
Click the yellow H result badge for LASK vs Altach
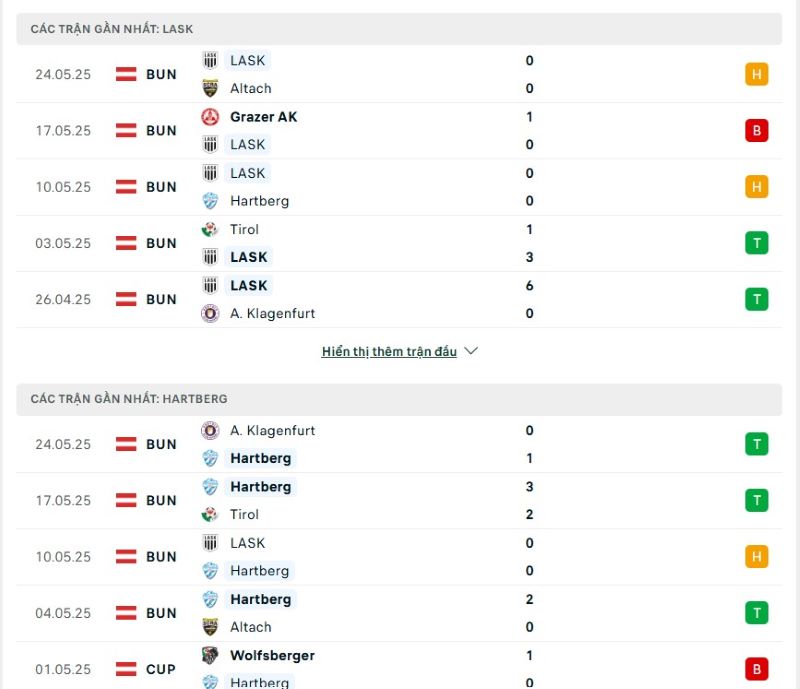click(x=757, y=74)
